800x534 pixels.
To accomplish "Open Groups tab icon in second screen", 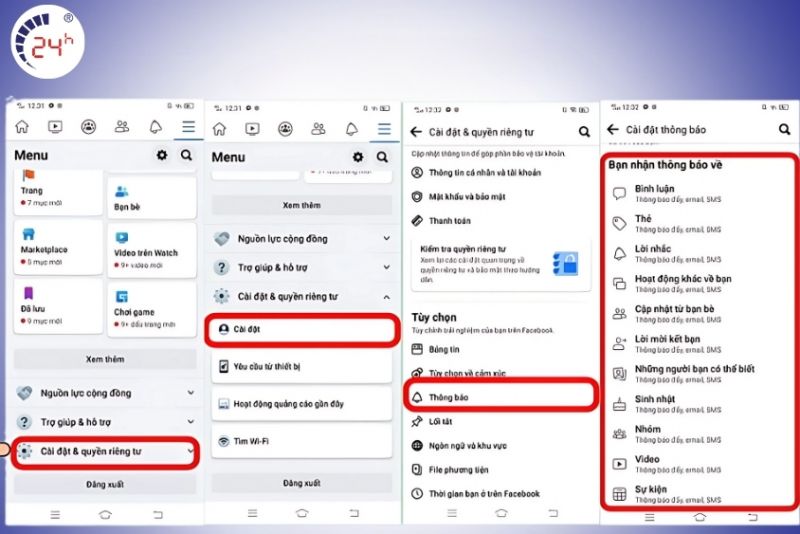I will 285,129.
